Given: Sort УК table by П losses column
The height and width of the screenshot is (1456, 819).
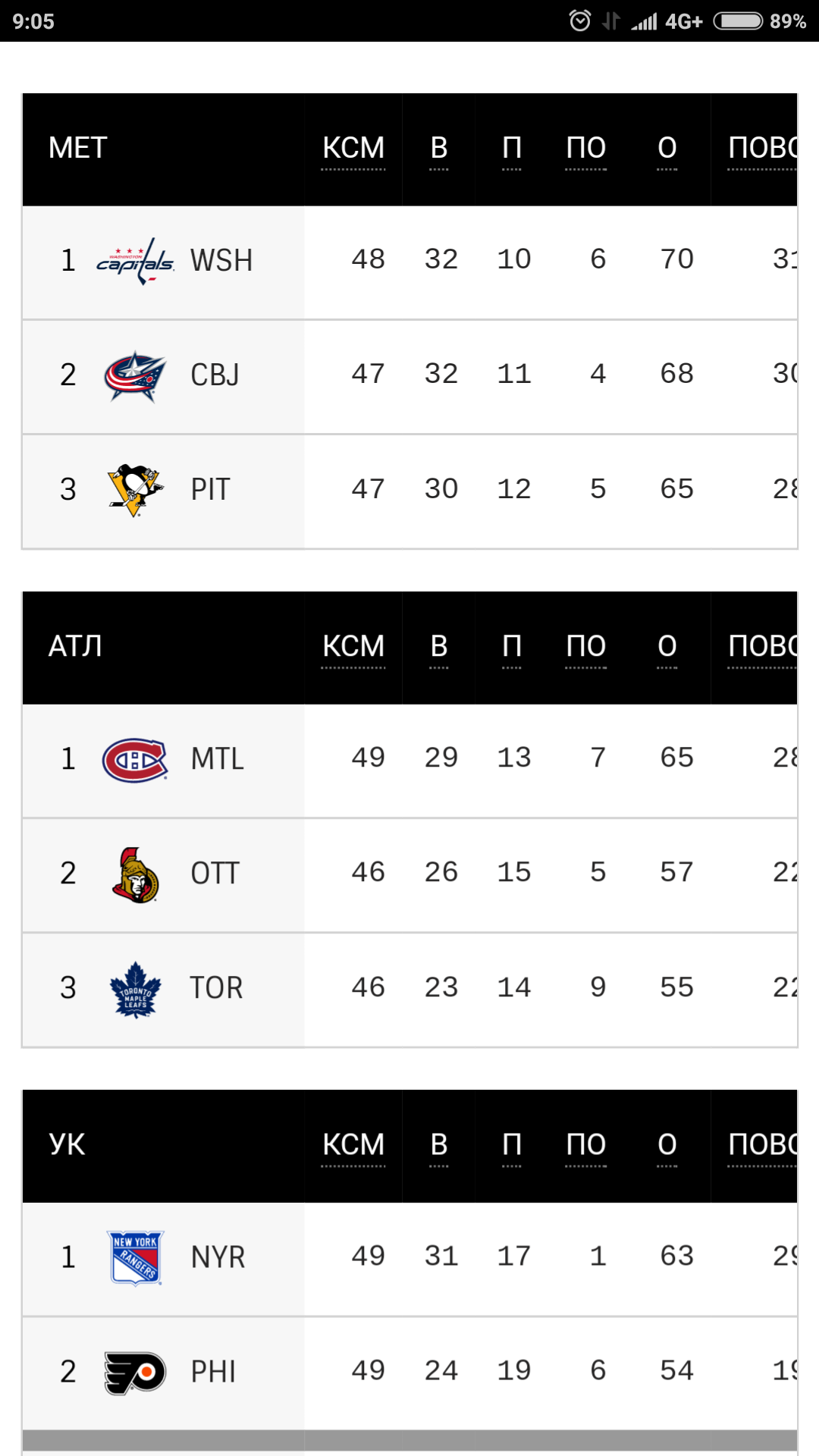Looking at the screenshot, I should (x=512, y=1144).
